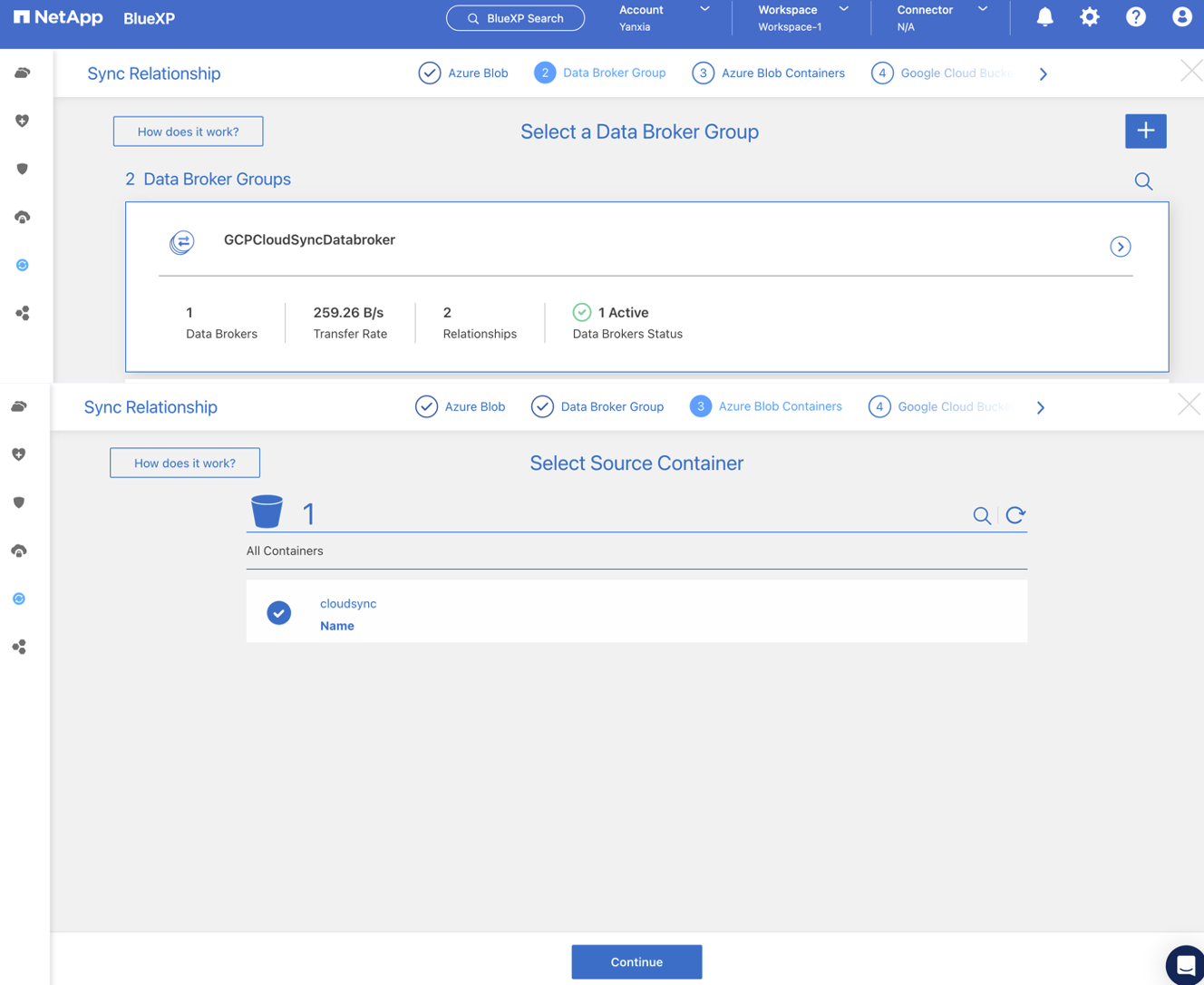Image resolution: width=1204 pixels, height=985 pixels.
Task: Expand GCPCloudSyncDatabroker details with circled chevron
Action: (1121, 247)
